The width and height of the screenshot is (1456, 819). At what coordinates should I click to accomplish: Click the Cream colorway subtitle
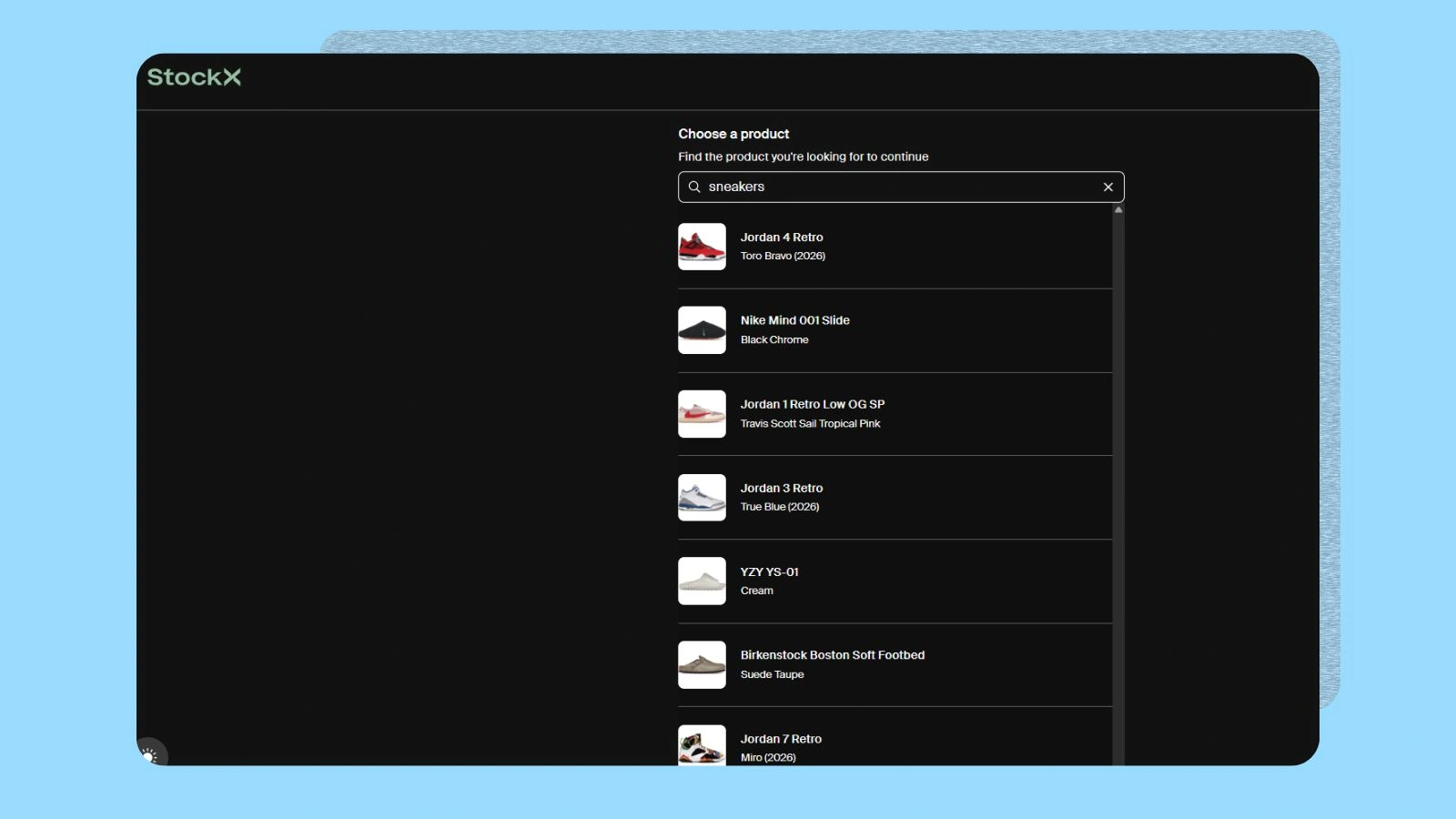pos(757,591)
